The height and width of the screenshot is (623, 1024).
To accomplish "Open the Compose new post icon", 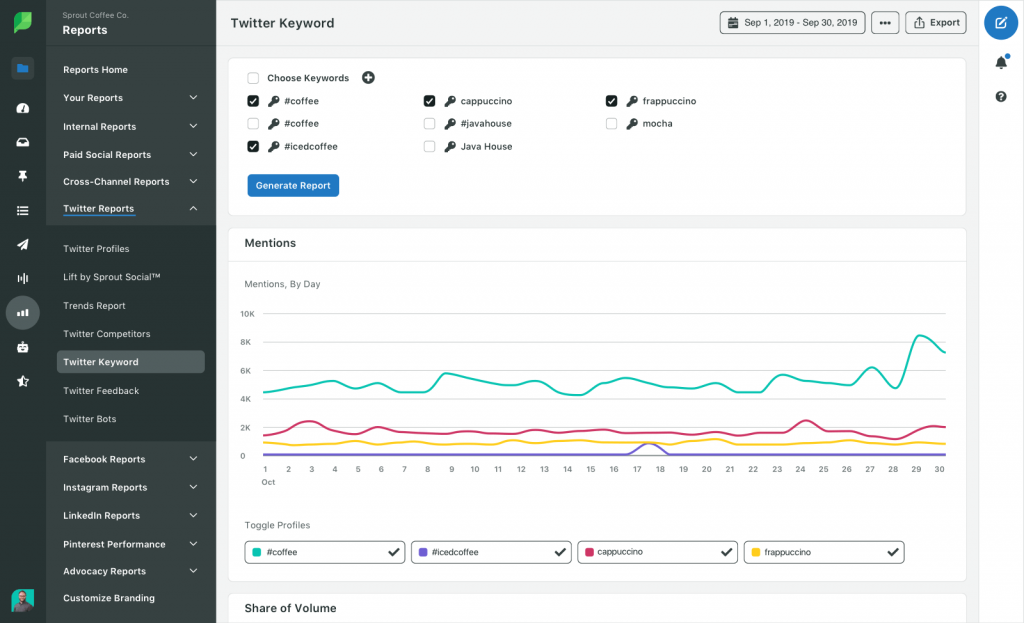I will (1000, 22).
